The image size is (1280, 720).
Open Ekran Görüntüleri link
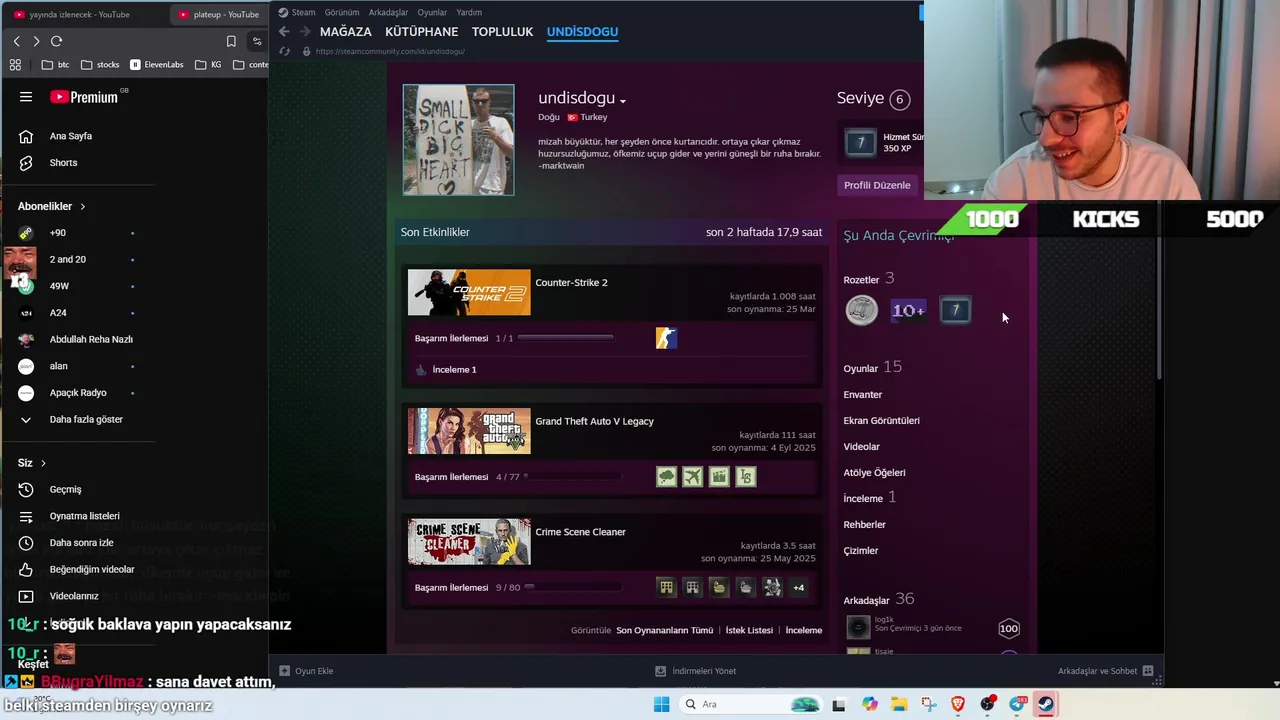pyautogui.click(x=882, y=421)
